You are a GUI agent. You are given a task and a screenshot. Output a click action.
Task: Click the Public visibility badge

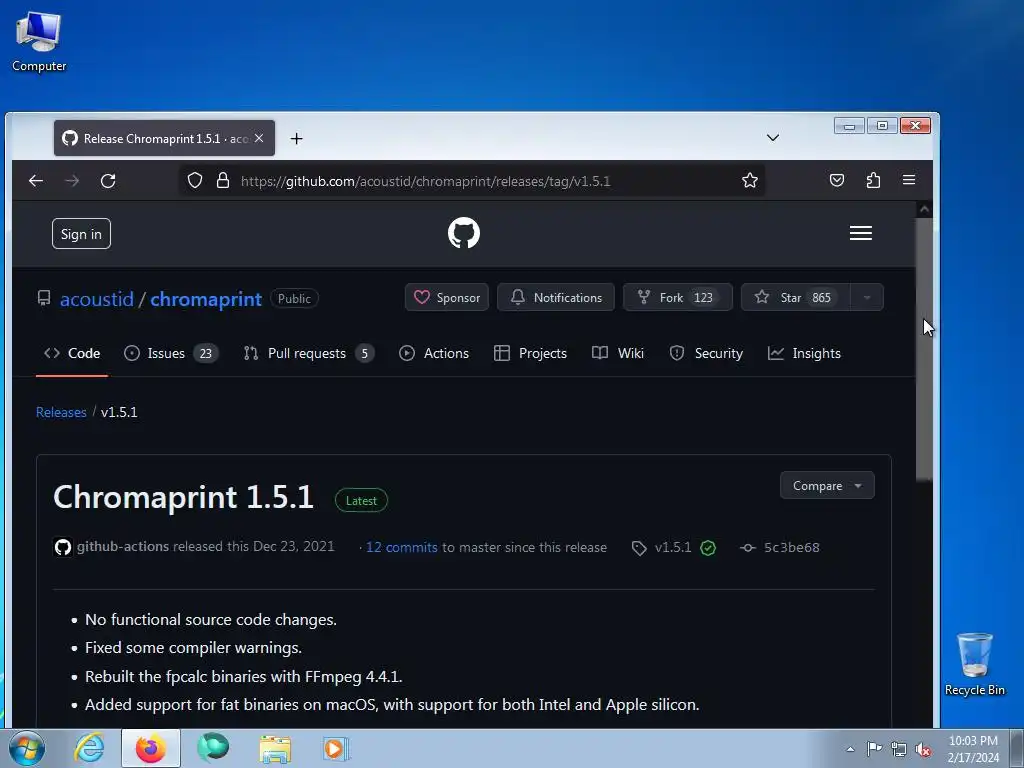click(x=294, y=298)
